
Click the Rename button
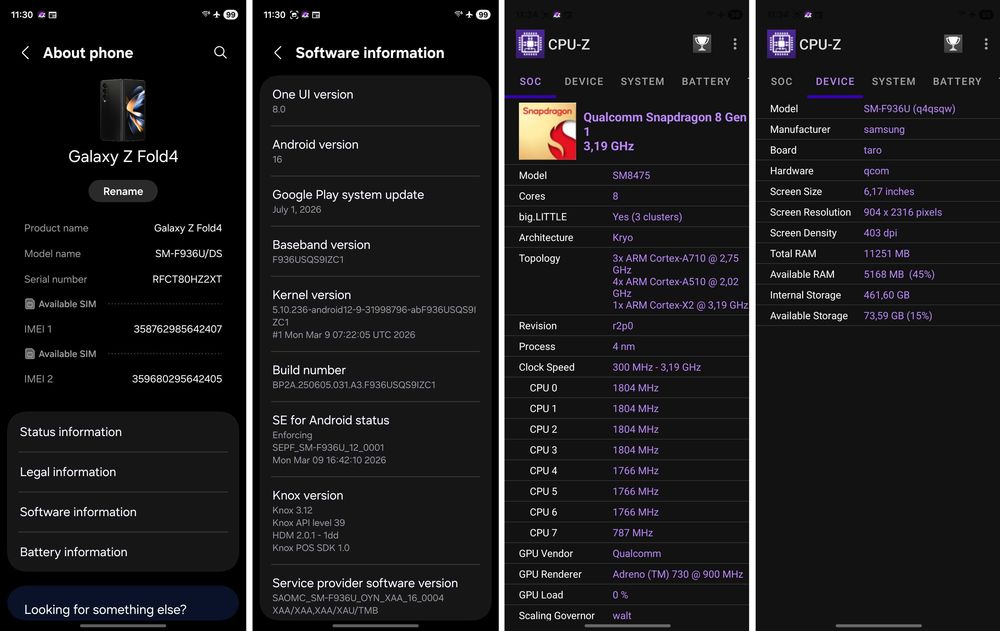123,191
